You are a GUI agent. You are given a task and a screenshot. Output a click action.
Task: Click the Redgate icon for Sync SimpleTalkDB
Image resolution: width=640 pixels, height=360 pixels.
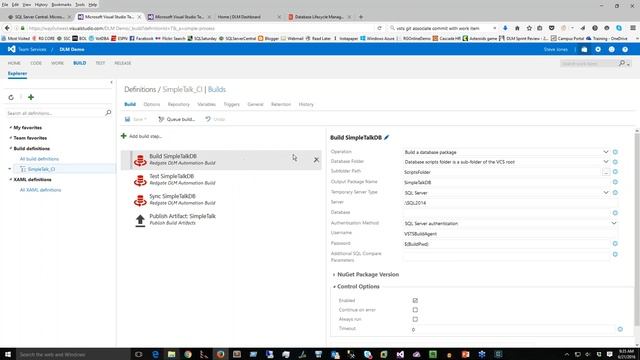click(140, 200)
